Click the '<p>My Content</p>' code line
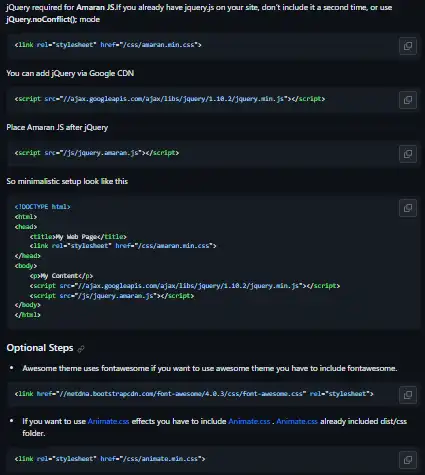 point(61,276)
